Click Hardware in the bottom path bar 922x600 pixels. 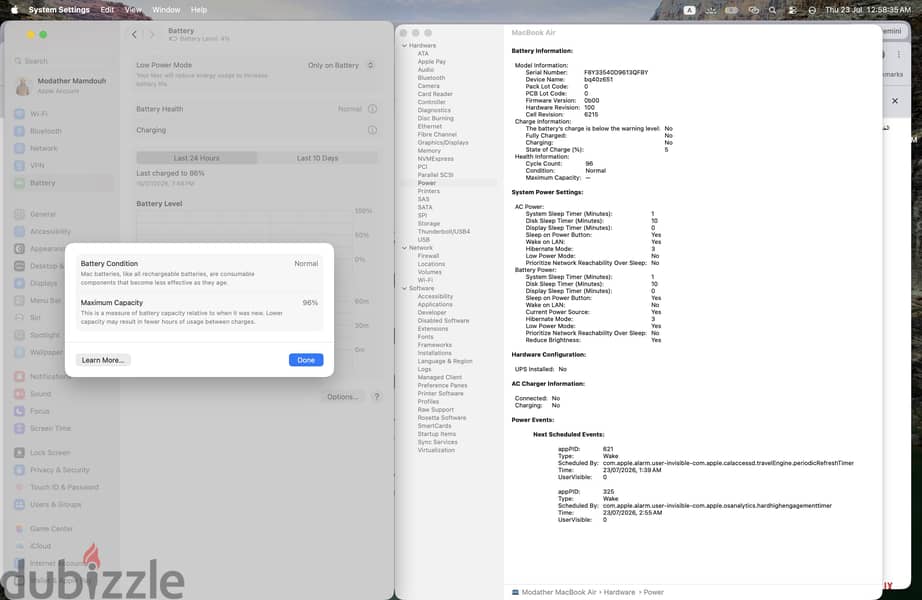coord(619,592)
